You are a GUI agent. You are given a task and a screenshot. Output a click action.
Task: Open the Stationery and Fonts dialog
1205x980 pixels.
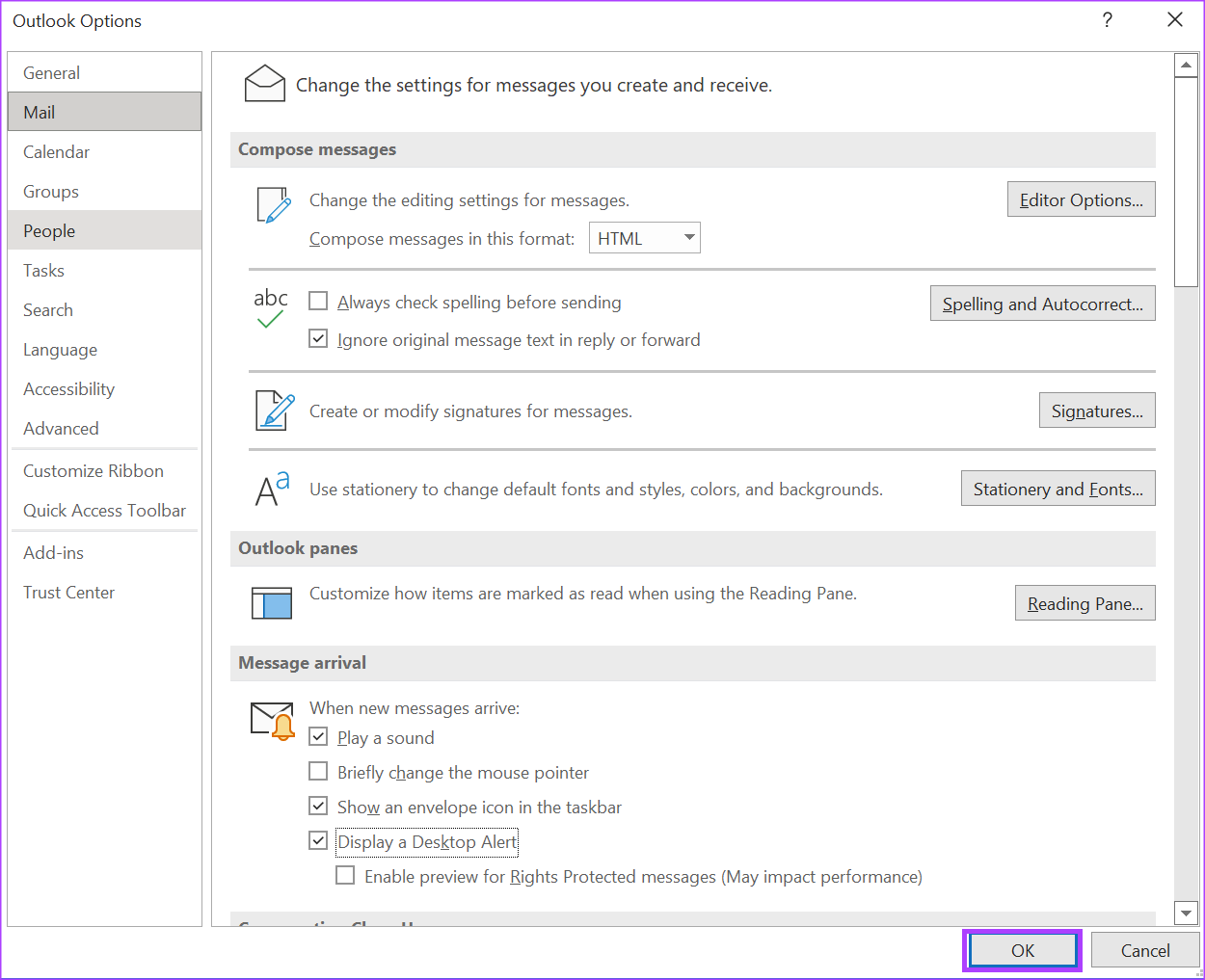[x=1058, y=489]
